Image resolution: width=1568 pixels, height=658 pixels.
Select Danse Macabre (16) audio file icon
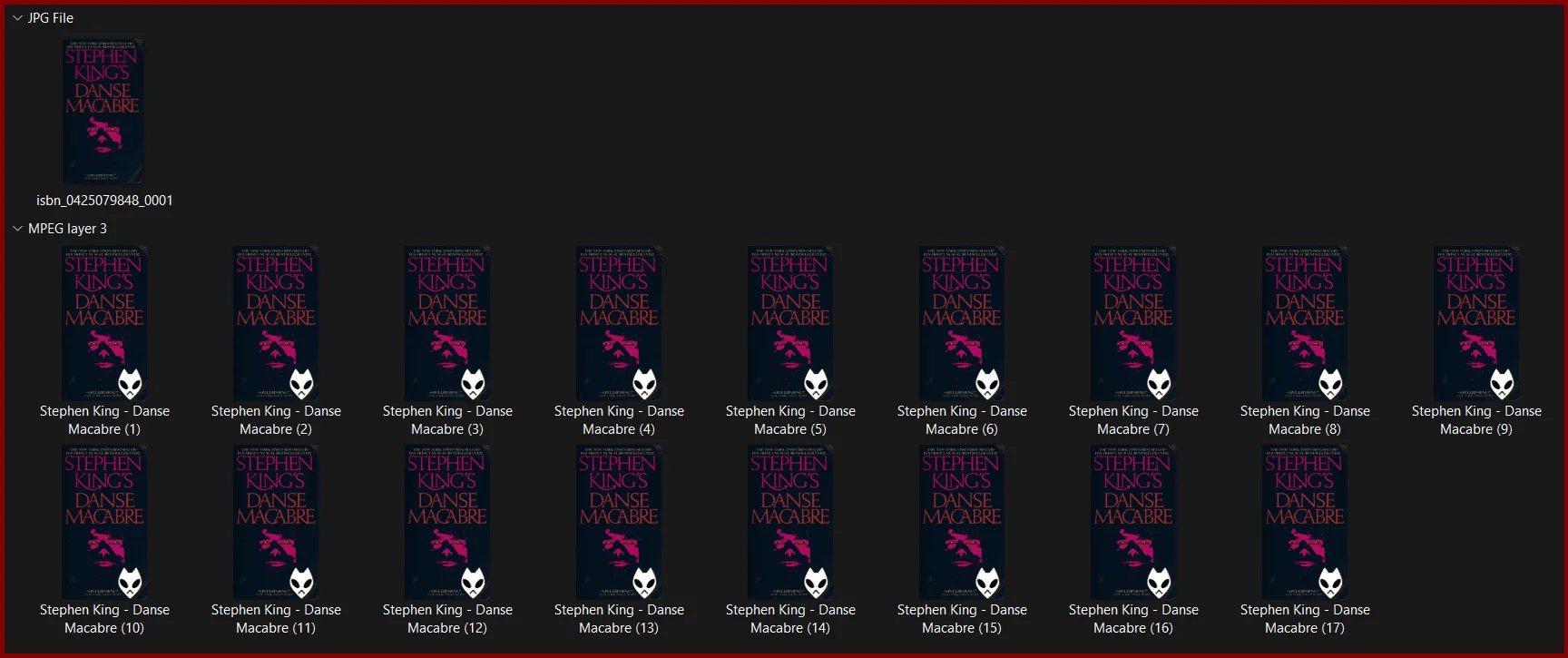point(1133,522)
